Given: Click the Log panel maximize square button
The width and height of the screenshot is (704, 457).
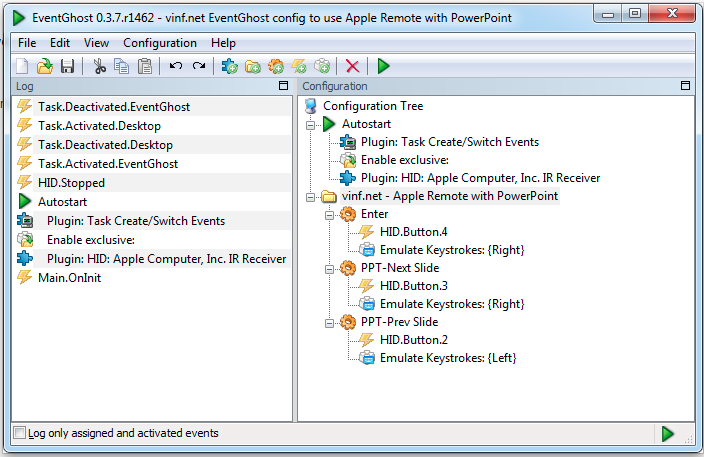Looking at the screenshot, I should point(283,87).
